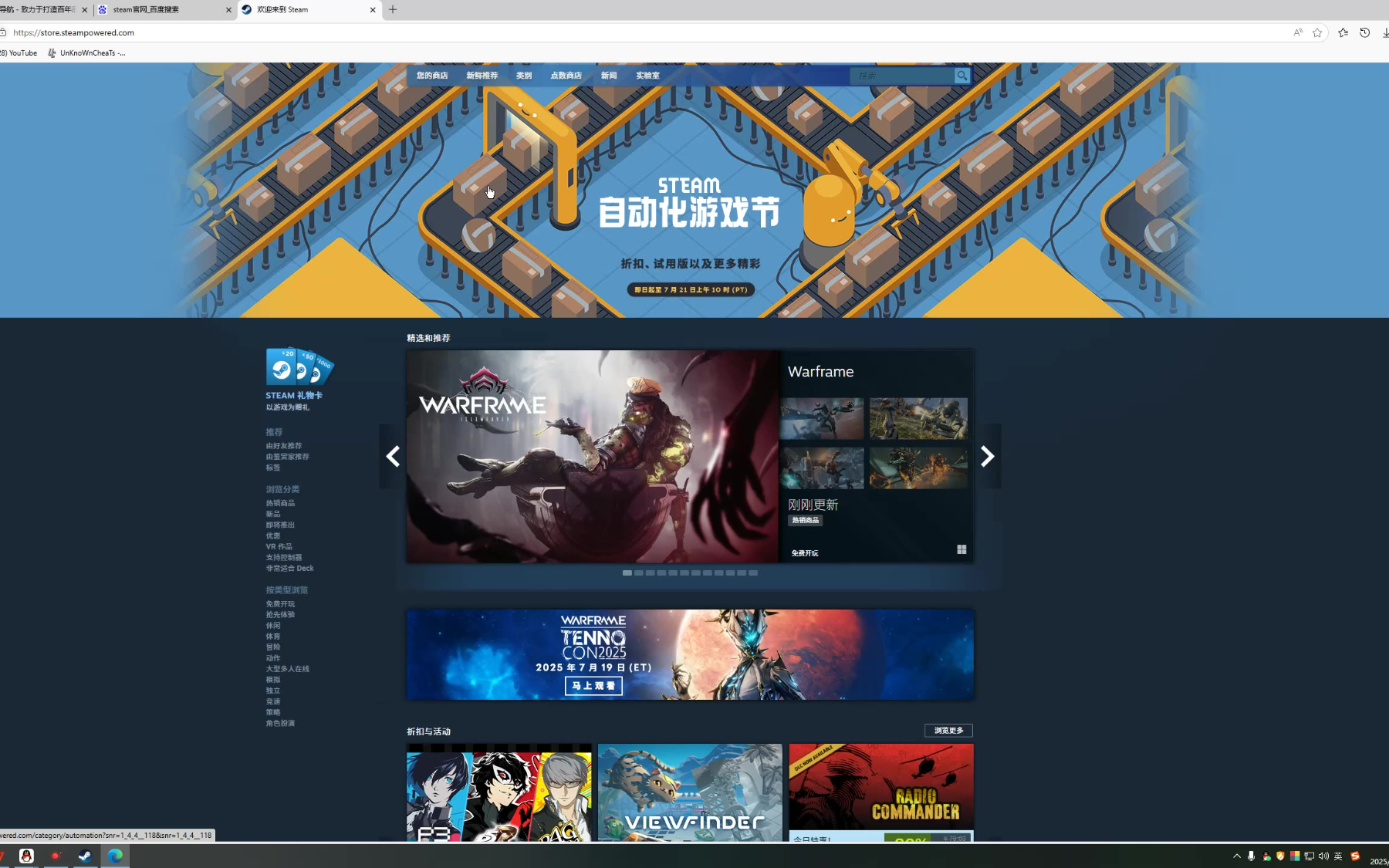1389x868 pixels.
Task: Click the Sogou input method tray icon
Action: pyautogui.click(x=1355, y=856)
